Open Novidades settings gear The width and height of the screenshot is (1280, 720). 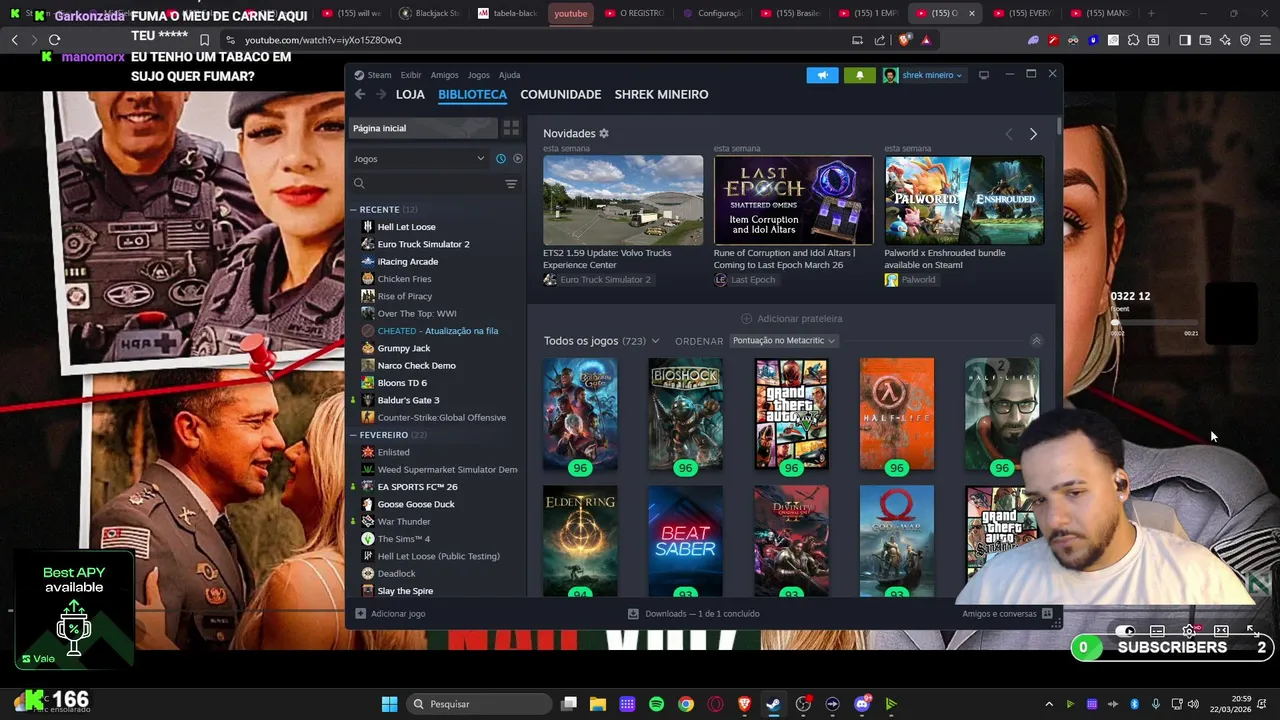[x=604, y=133]
